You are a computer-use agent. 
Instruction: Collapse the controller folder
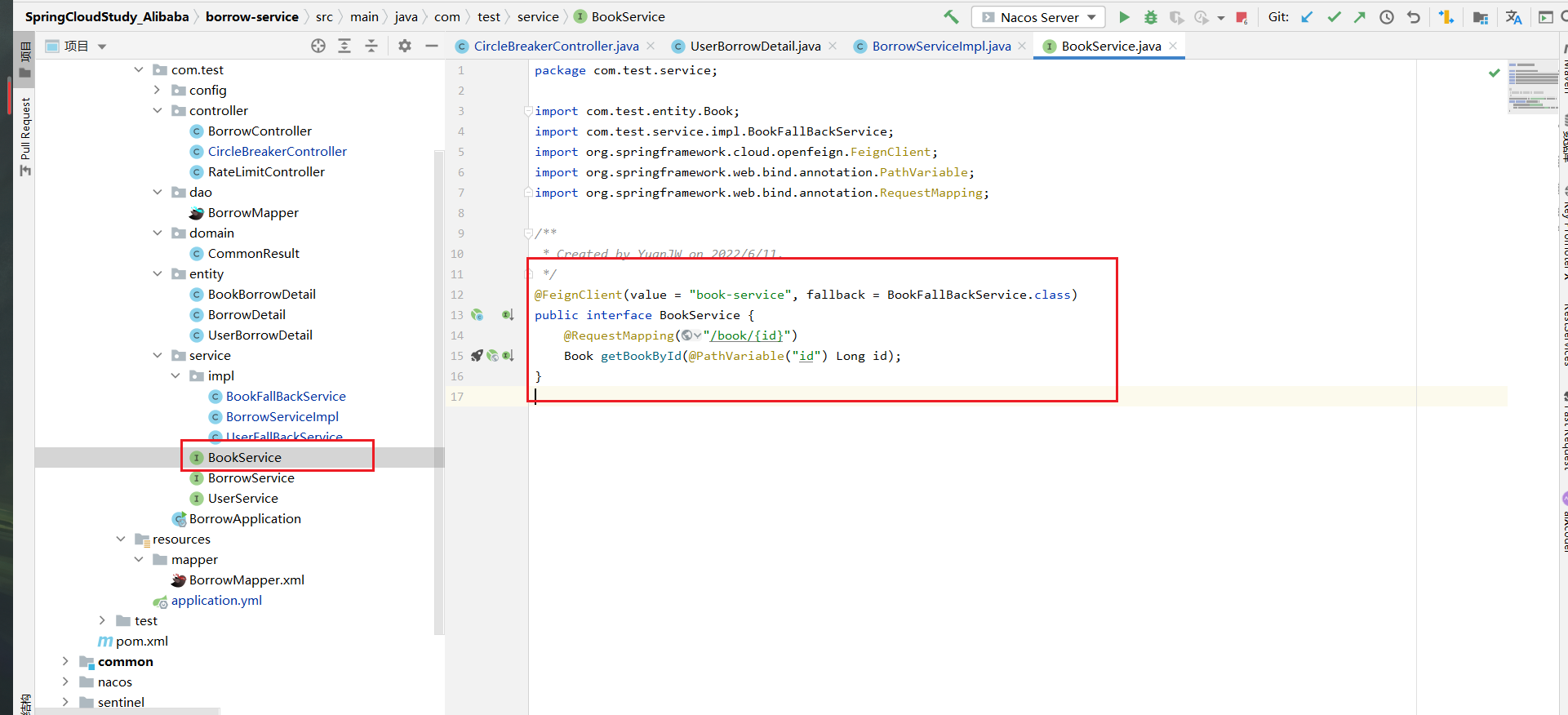(158, 111)
